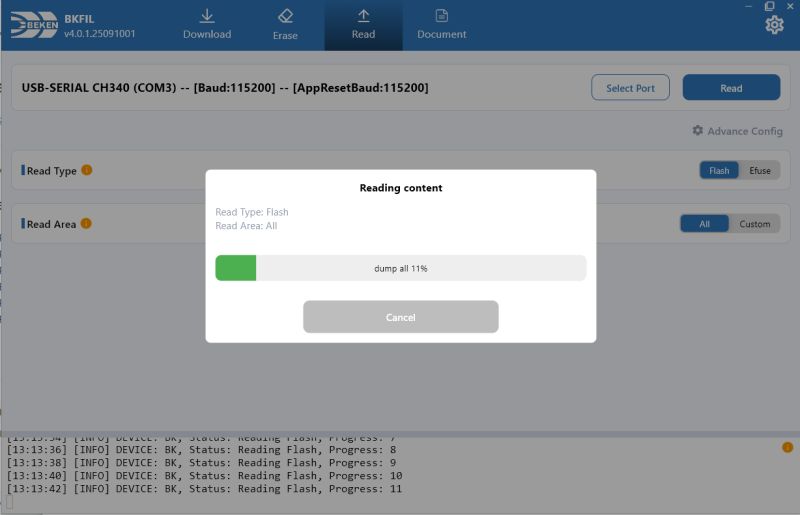The image size is (800, 515).
Task: Click the Download arrow icon
Action: tap(207, 16)
